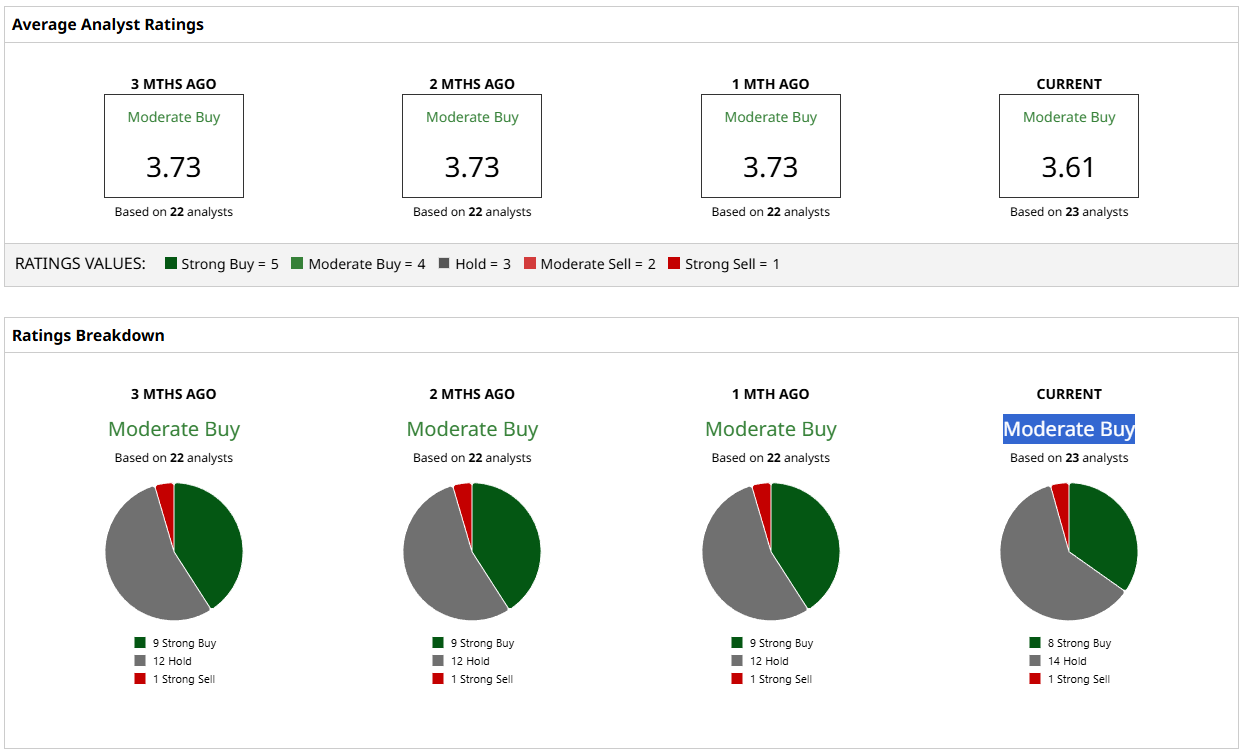This screenshot has width=1249, height=756.
Task: Select the 1 MTH AGO average rating box showing 3.73
Action: pos(771,146)
